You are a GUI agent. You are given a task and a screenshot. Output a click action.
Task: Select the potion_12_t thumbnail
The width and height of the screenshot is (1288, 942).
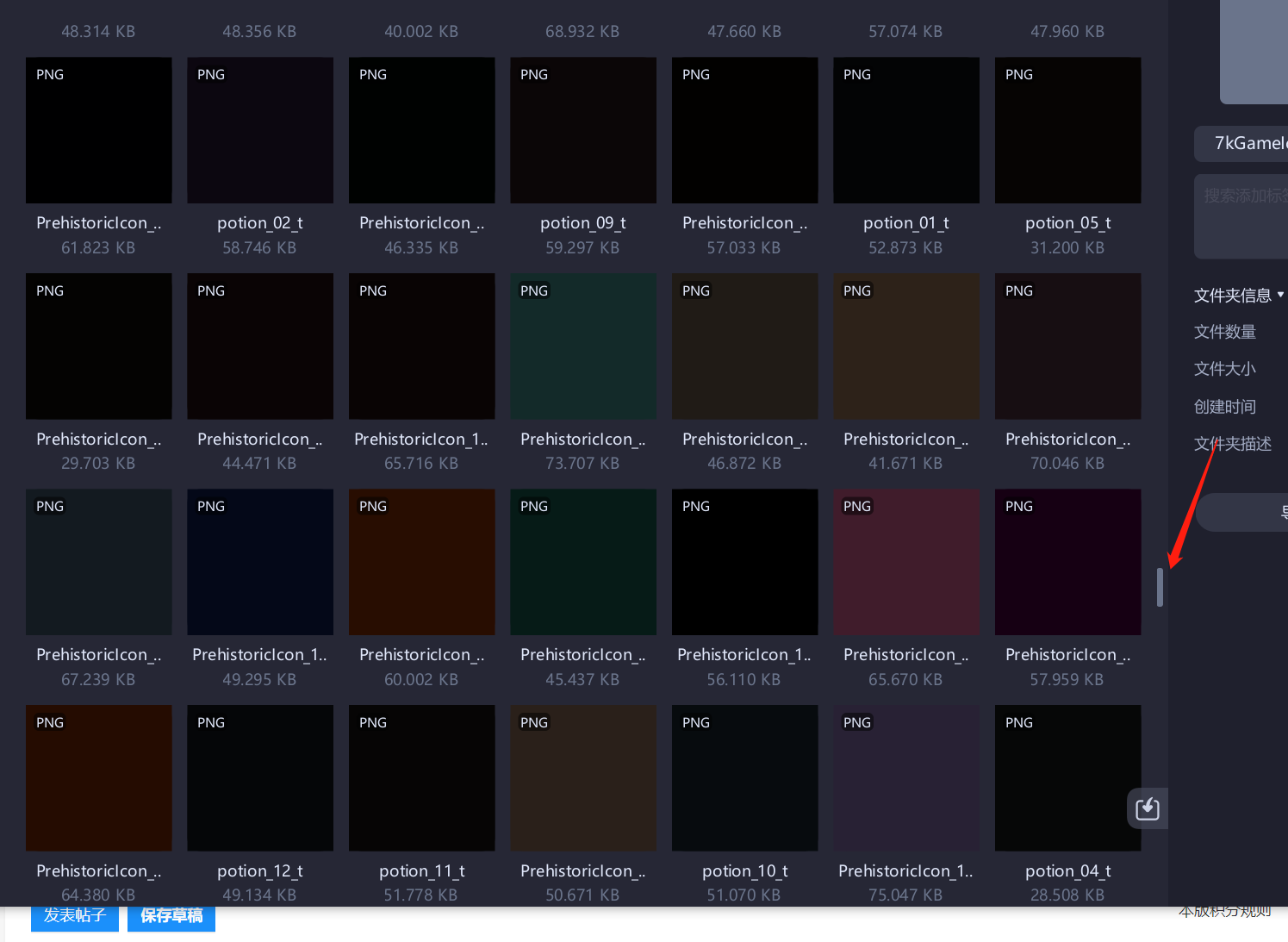tap(260, 778)
